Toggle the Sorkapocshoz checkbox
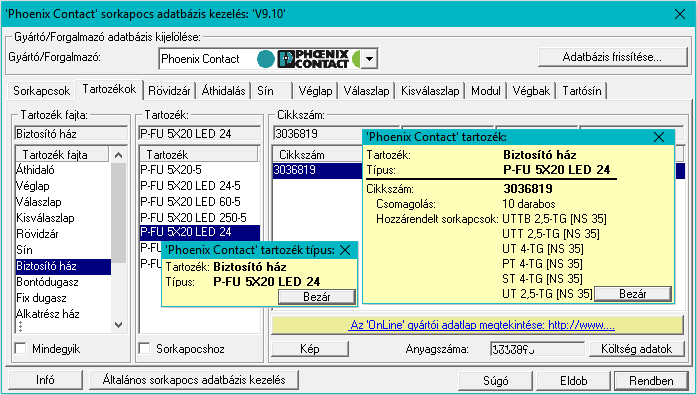The image size is (697, 395). [144, 348]
